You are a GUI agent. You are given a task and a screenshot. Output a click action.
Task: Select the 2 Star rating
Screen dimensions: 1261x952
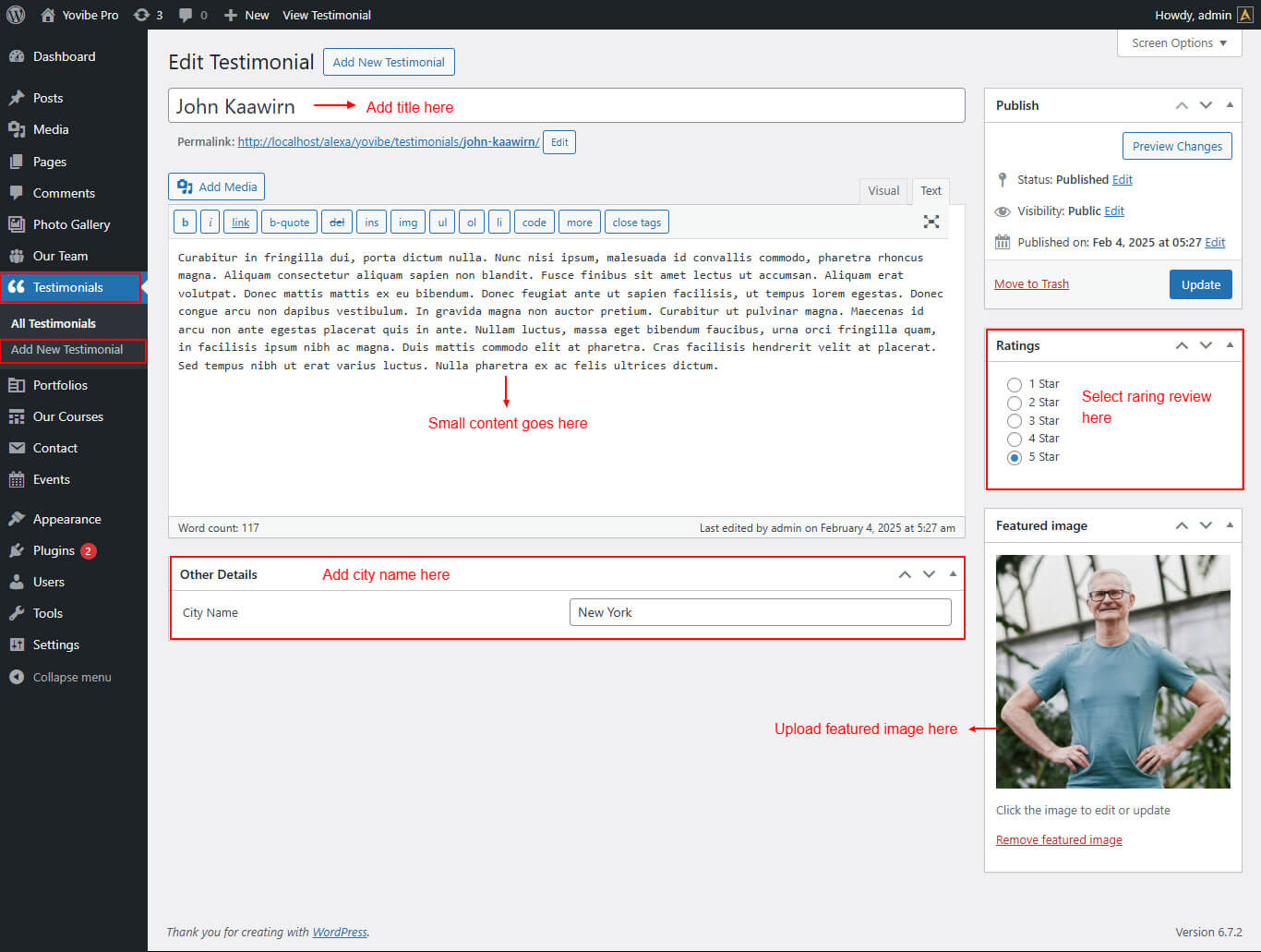click(1015, 403)
